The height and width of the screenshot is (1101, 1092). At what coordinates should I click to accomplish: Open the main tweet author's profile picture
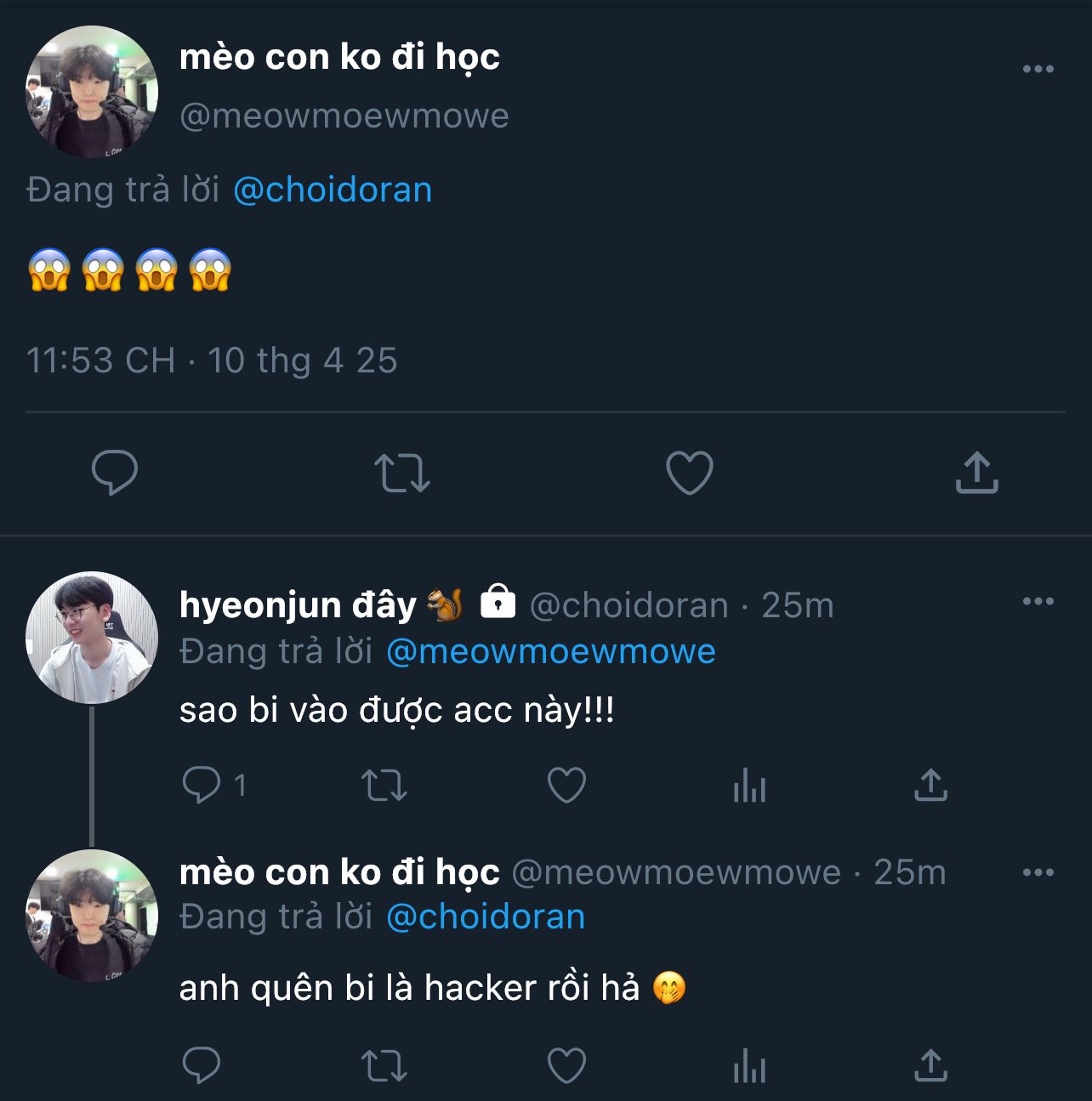pos(92,92)
